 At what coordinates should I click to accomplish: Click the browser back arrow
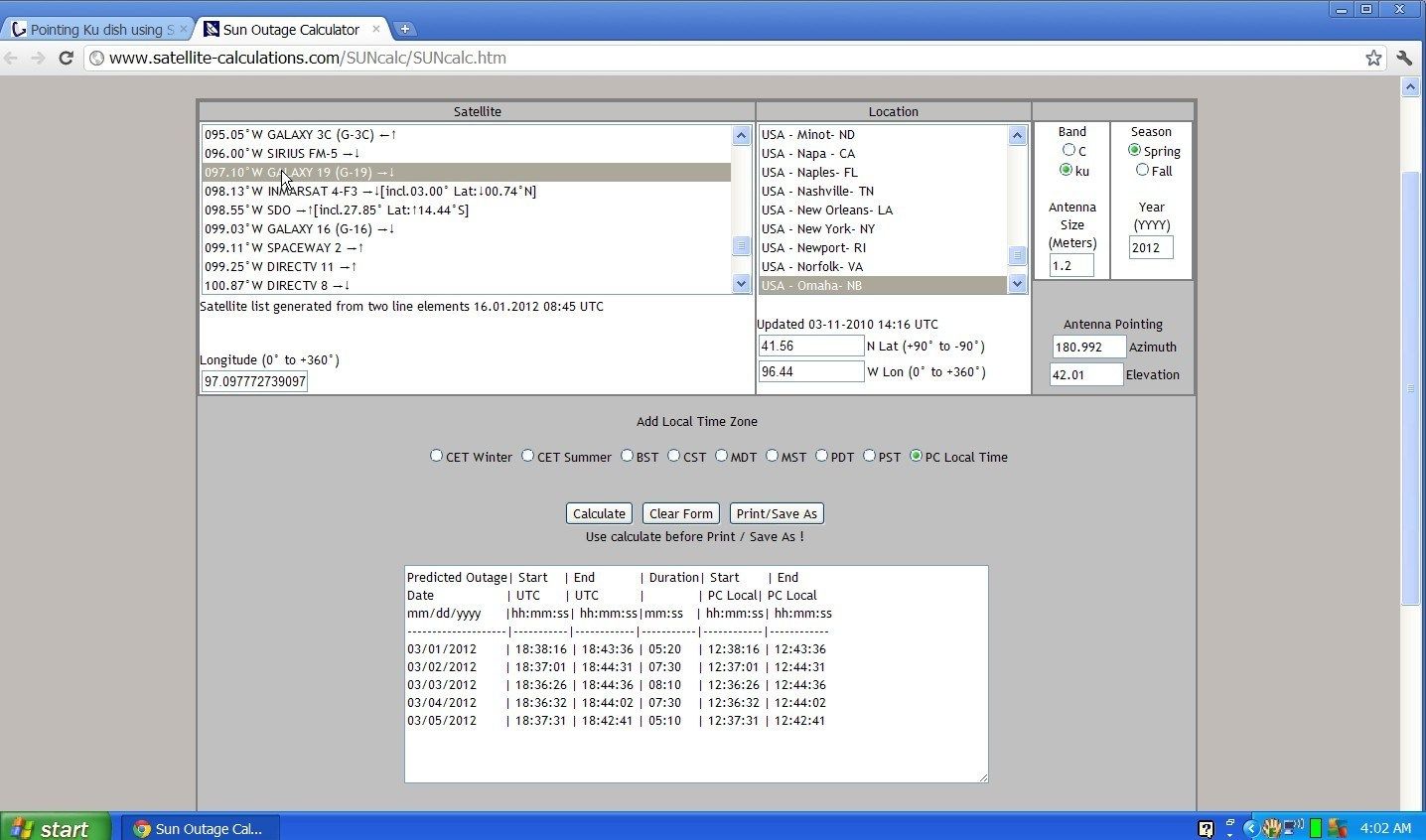point(12,58)
